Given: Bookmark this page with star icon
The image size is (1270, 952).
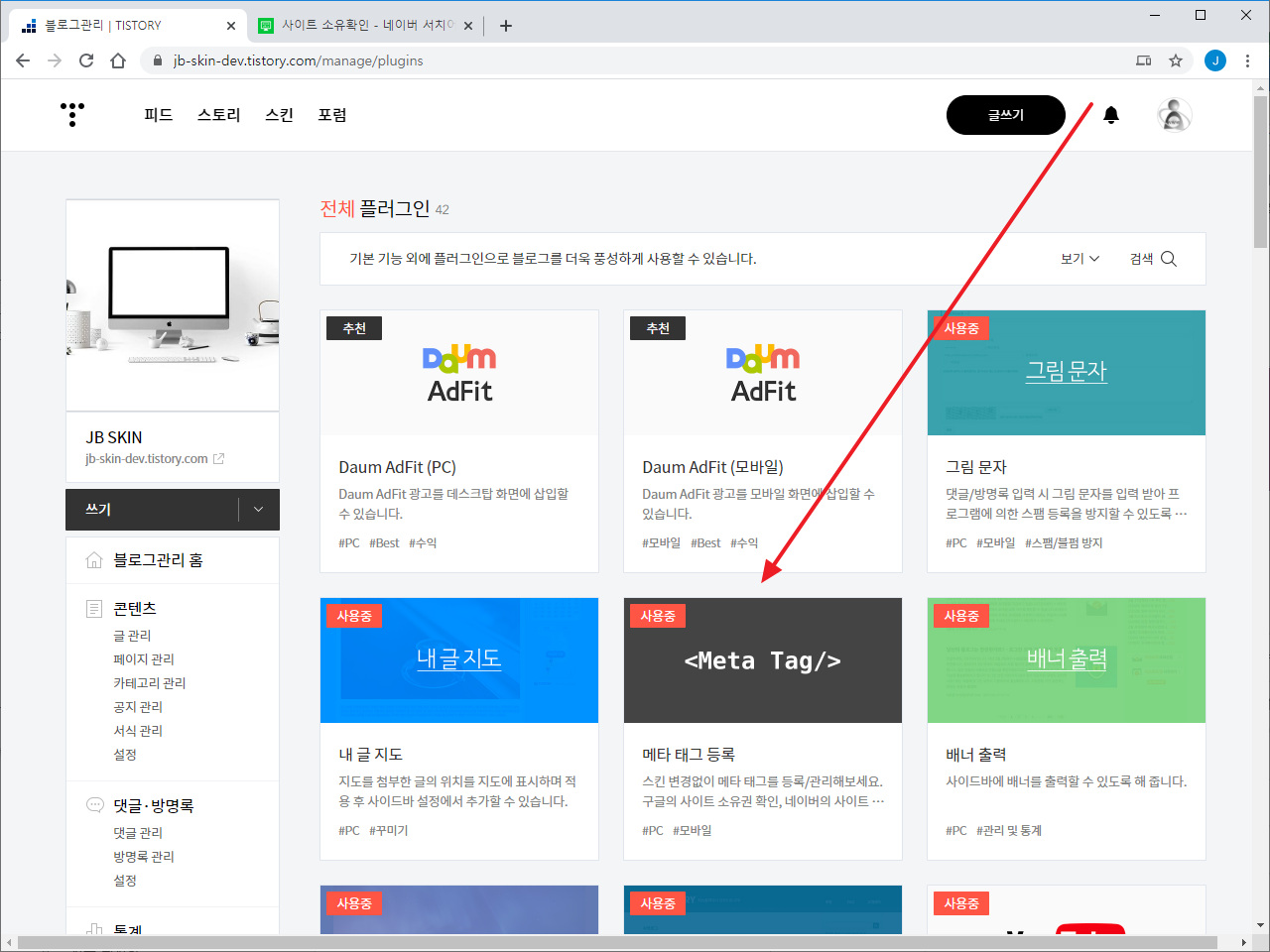Looking at the screenshot, I should (1176, 60).
